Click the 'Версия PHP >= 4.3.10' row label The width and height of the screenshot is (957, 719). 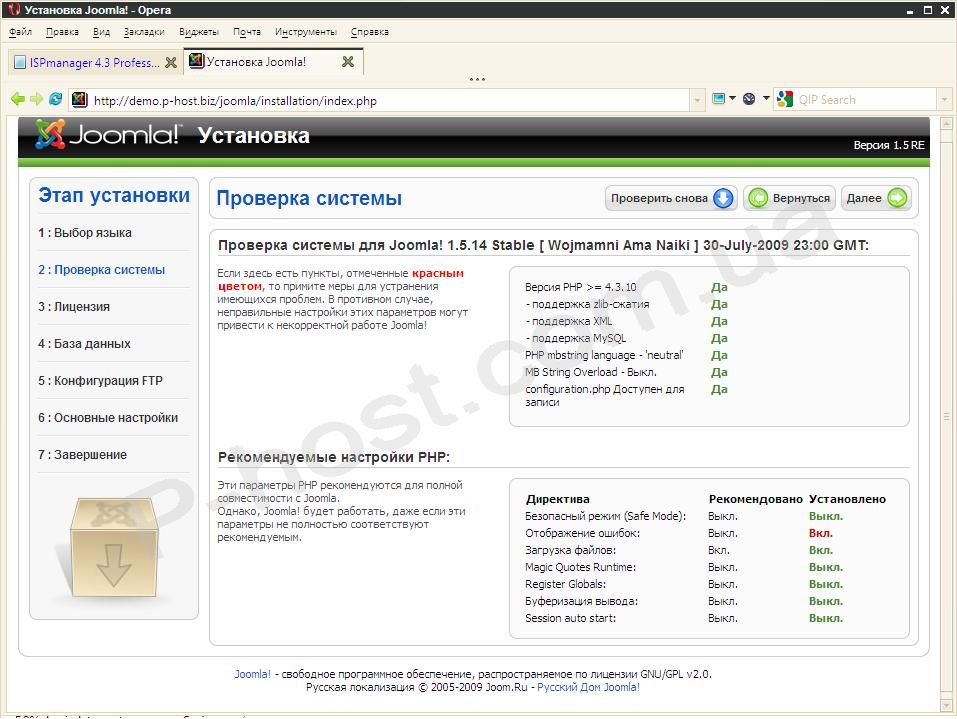[580, 287]
